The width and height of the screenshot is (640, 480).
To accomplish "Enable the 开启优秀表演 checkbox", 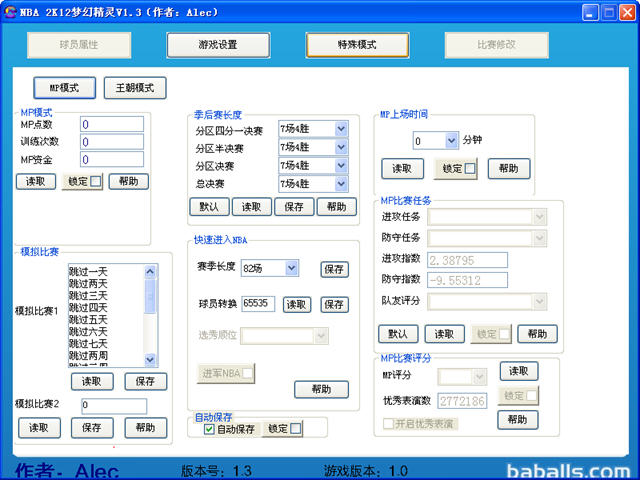I will click(x=389, y=423).
